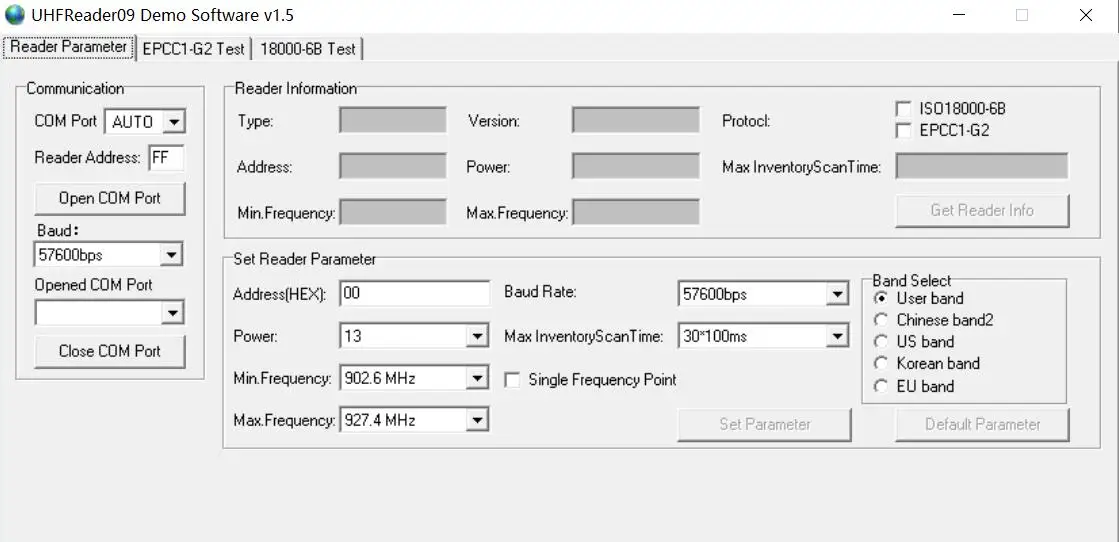The height and width of the screenshot is (542, 1119).
Task: Click the Reader Address input field
Action: point(165,158)
